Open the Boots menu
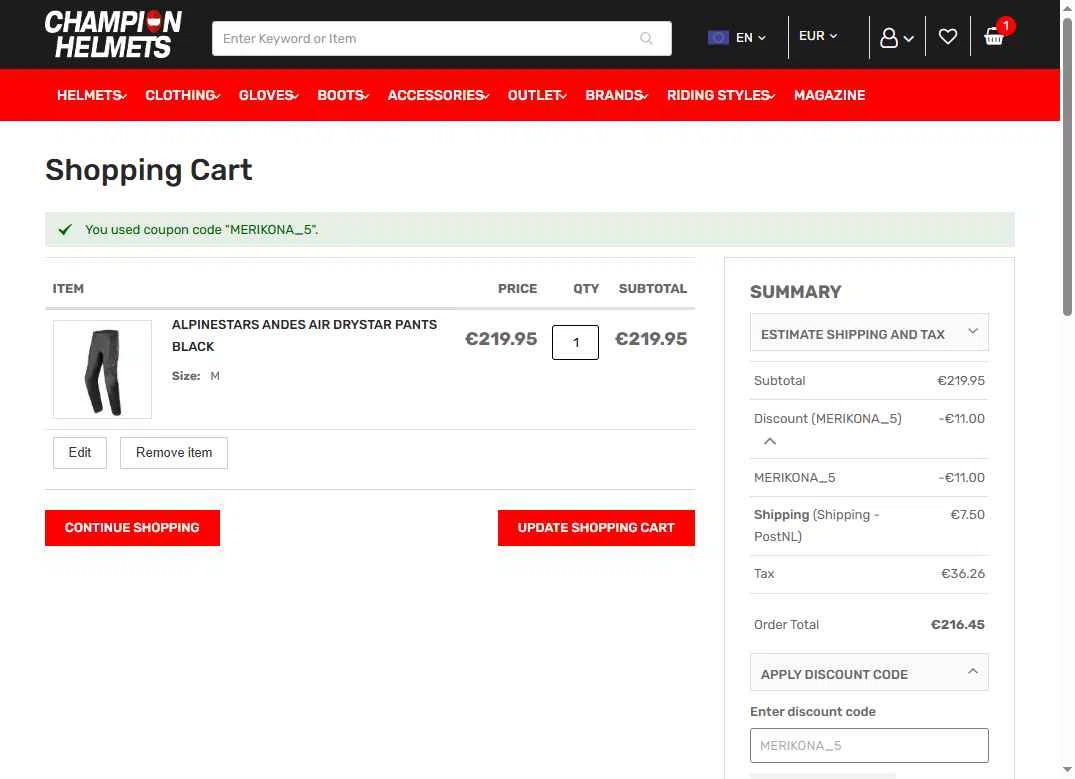The width and height of the screenshot is (1075, 779). point(343,95)
